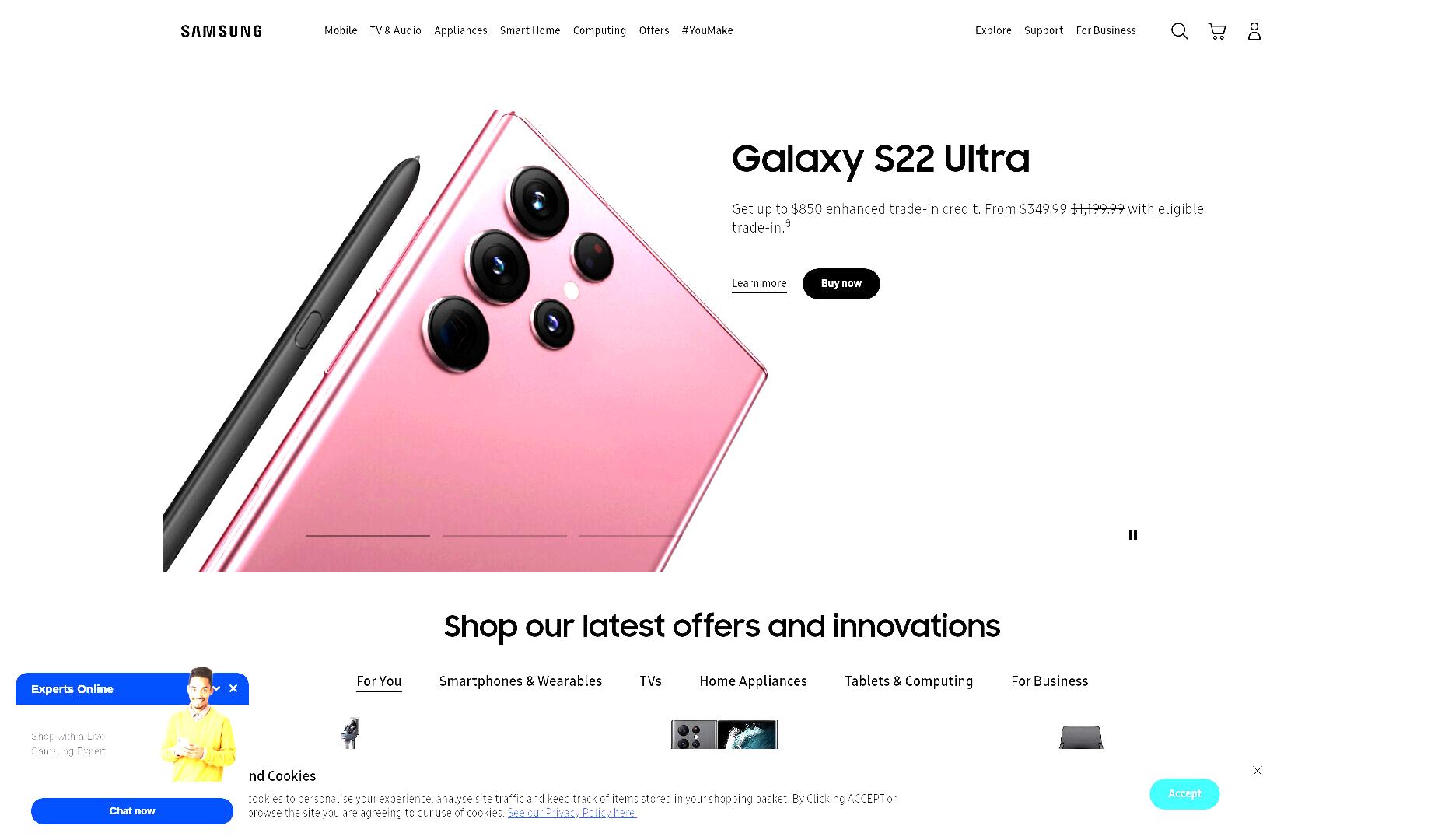
Task: Open the Galaxy phones product thumbnail
Action: 725,734
